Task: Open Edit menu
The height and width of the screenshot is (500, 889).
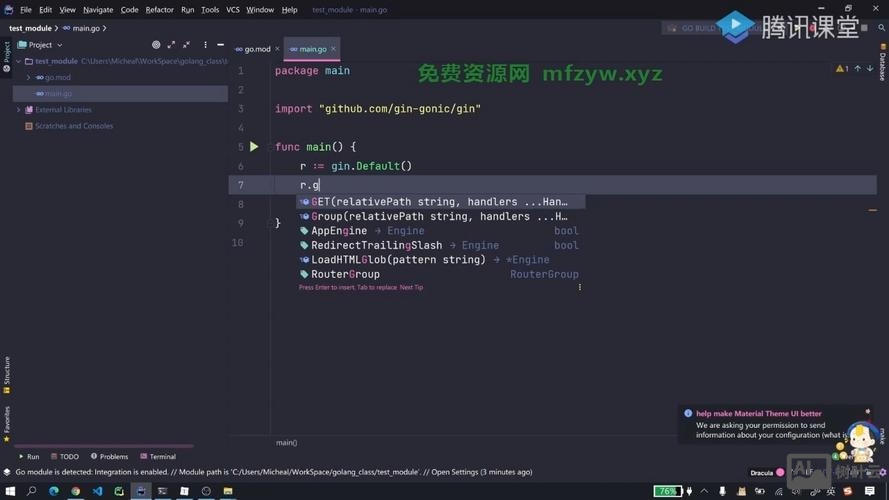Action: tap(45, 10)
